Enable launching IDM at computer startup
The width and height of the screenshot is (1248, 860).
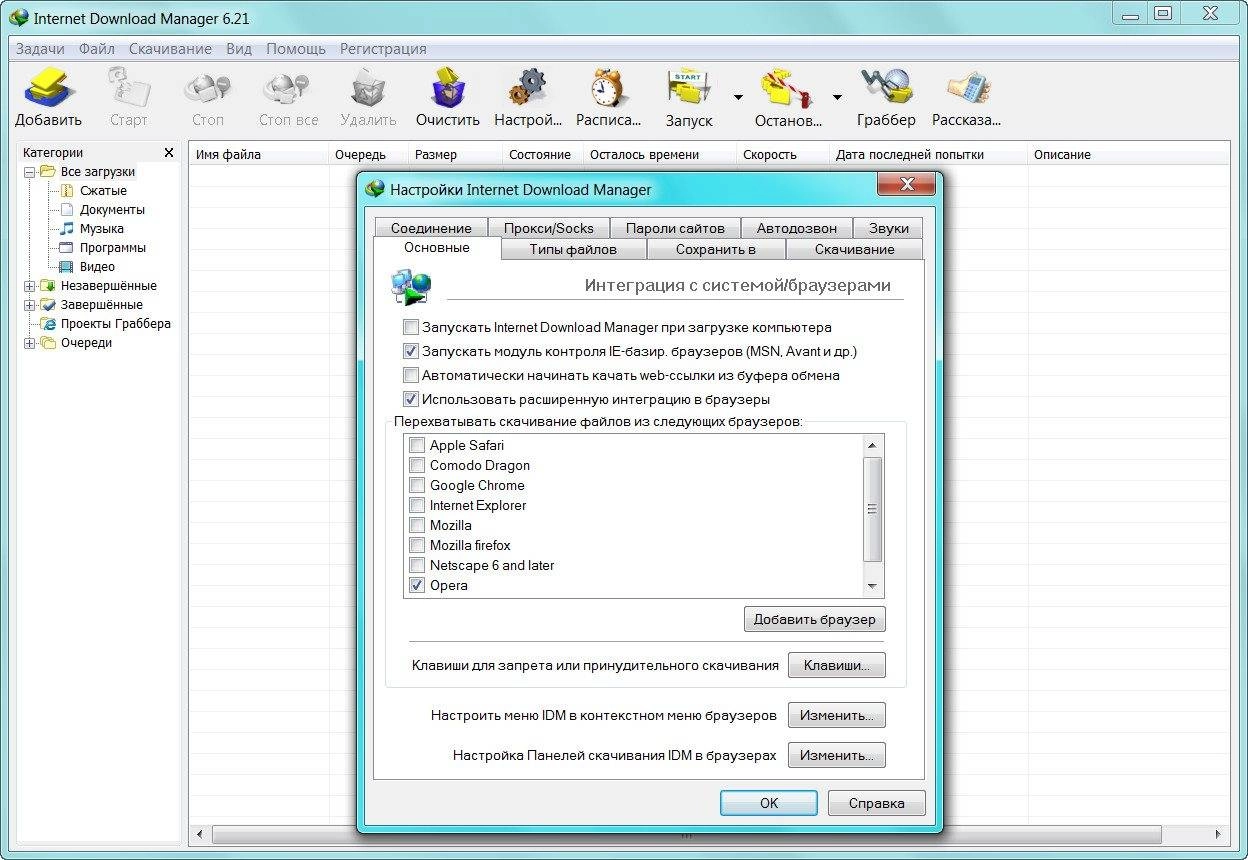pos(410,327)
